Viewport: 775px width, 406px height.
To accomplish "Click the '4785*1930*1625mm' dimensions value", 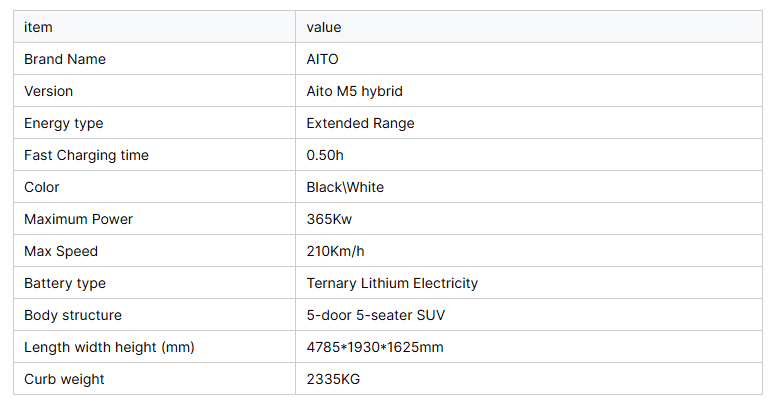I will (375, 347).
